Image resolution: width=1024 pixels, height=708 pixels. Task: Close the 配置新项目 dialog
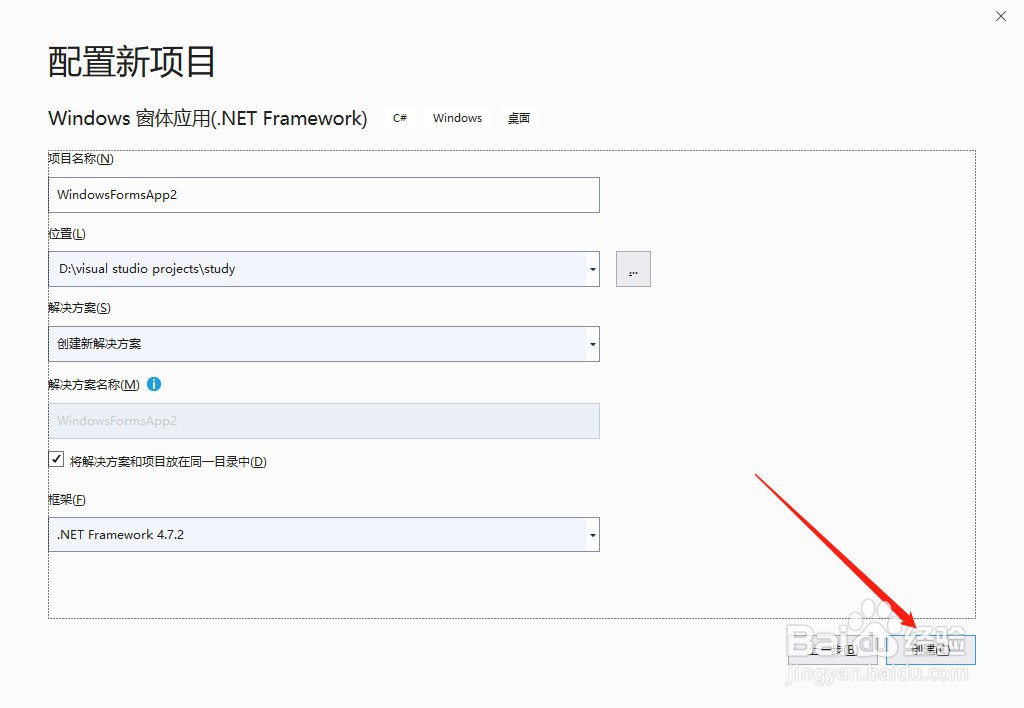tap(1000, 16)
